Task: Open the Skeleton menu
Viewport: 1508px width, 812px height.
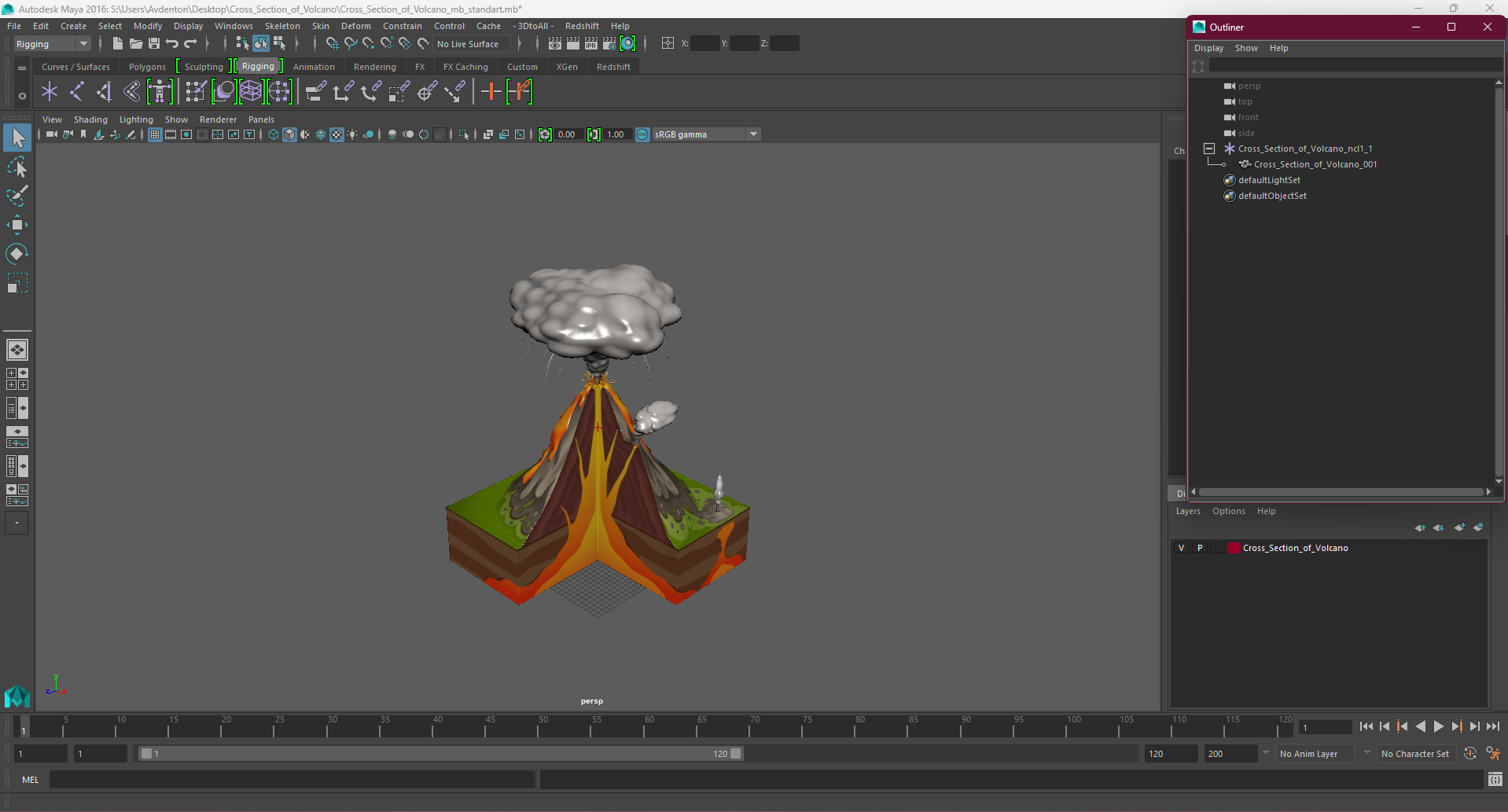Action: click(282, 26)
